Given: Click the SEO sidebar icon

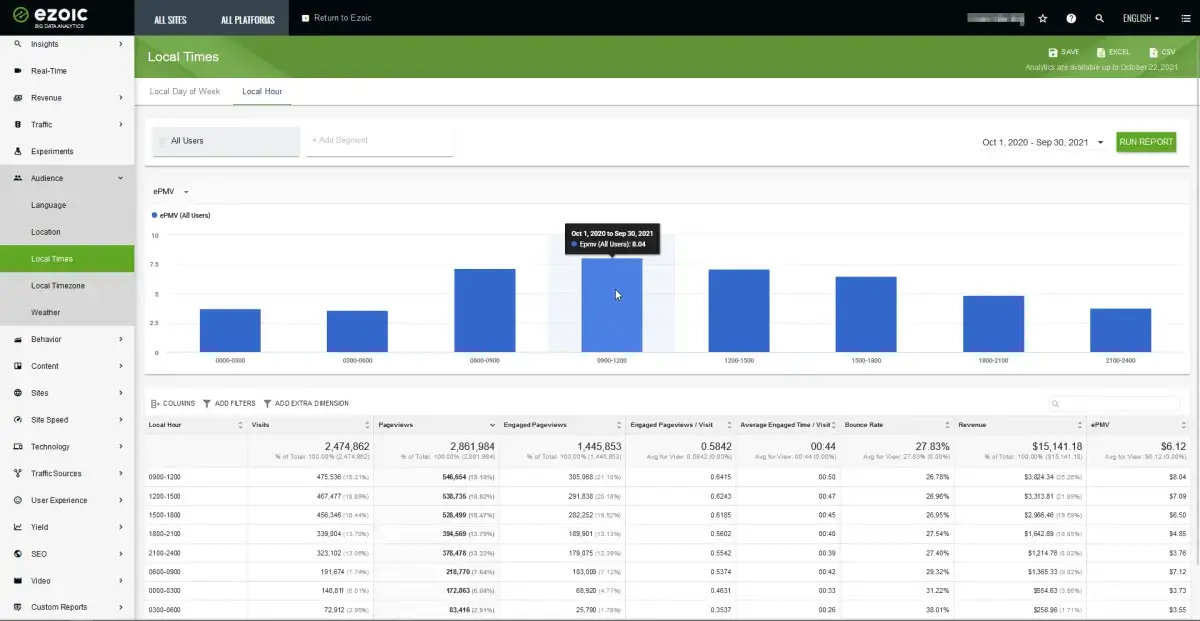Looking at the screenshot, I should (18, 554).
